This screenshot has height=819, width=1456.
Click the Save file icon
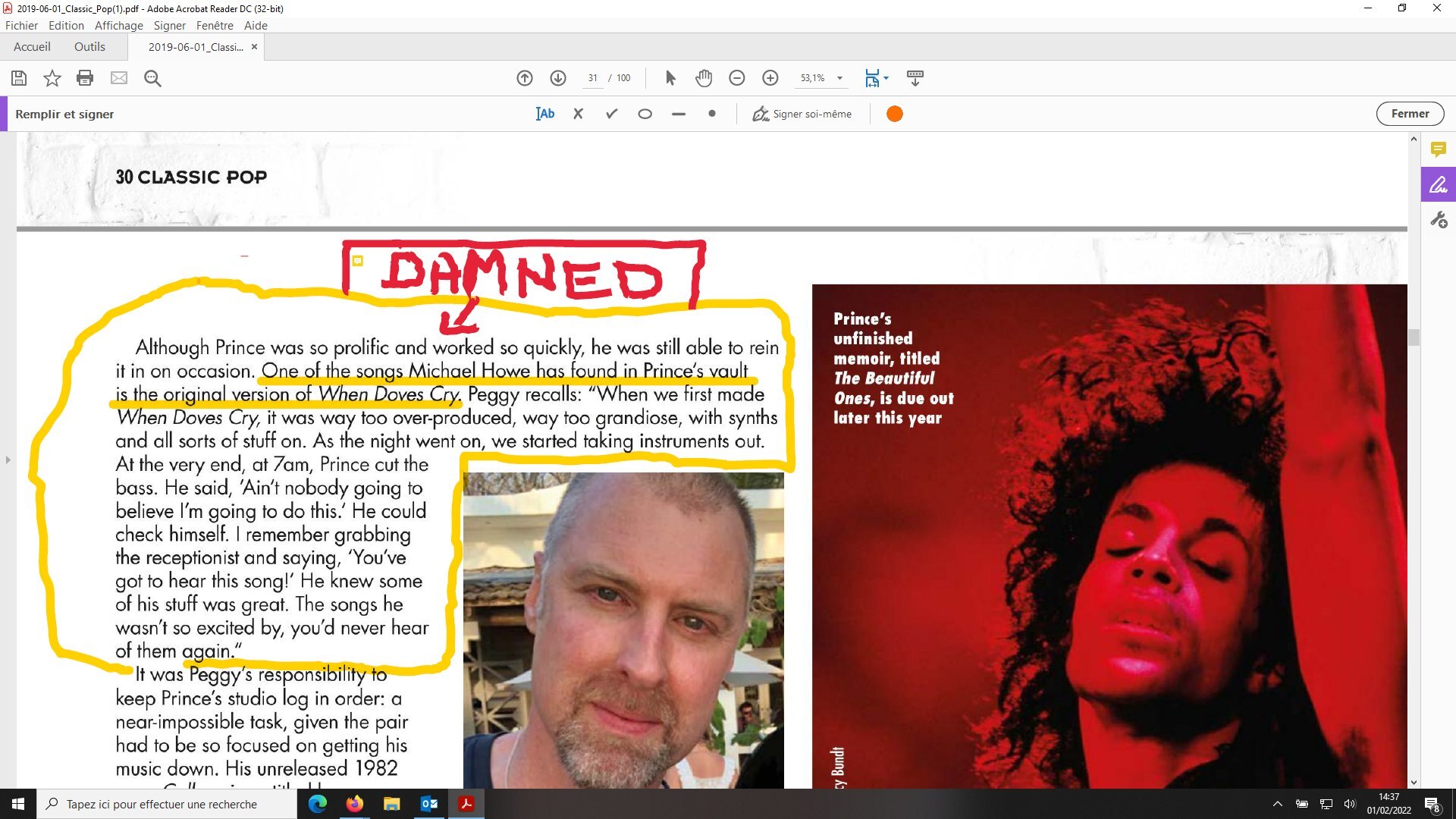point(19,78)
